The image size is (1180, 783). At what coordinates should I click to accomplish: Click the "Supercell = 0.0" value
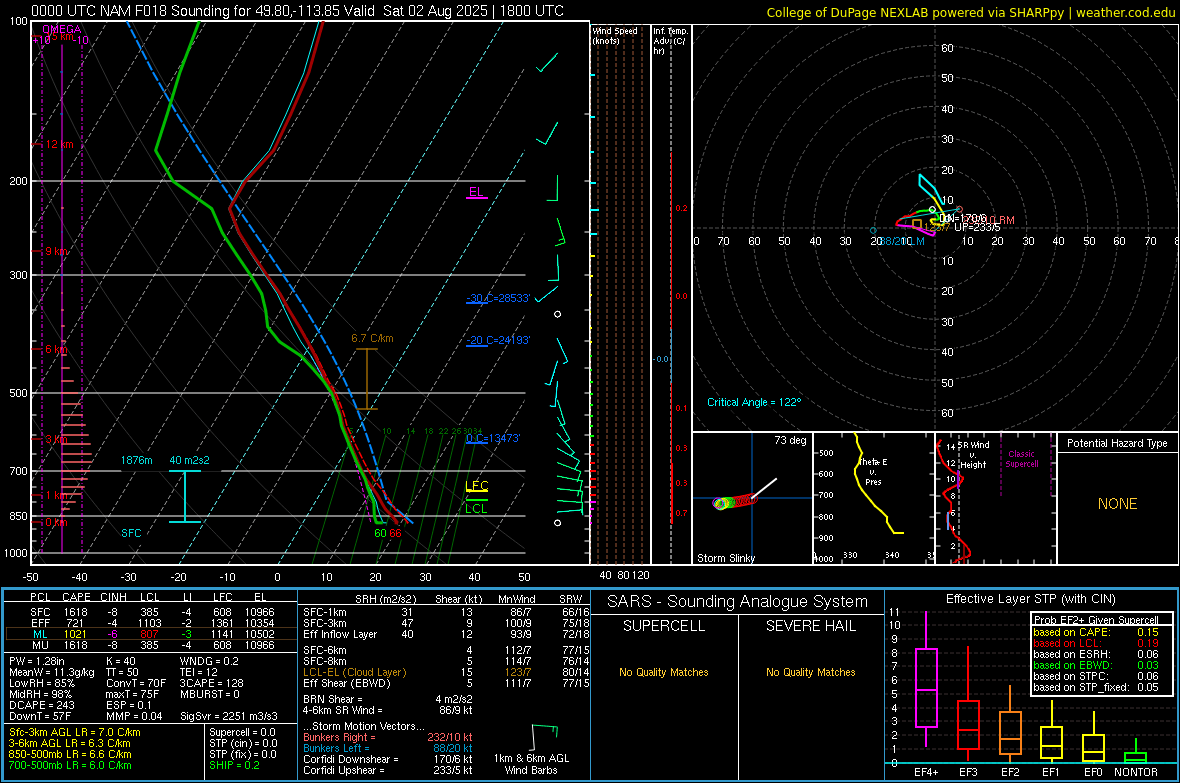[x=242, y=732]
